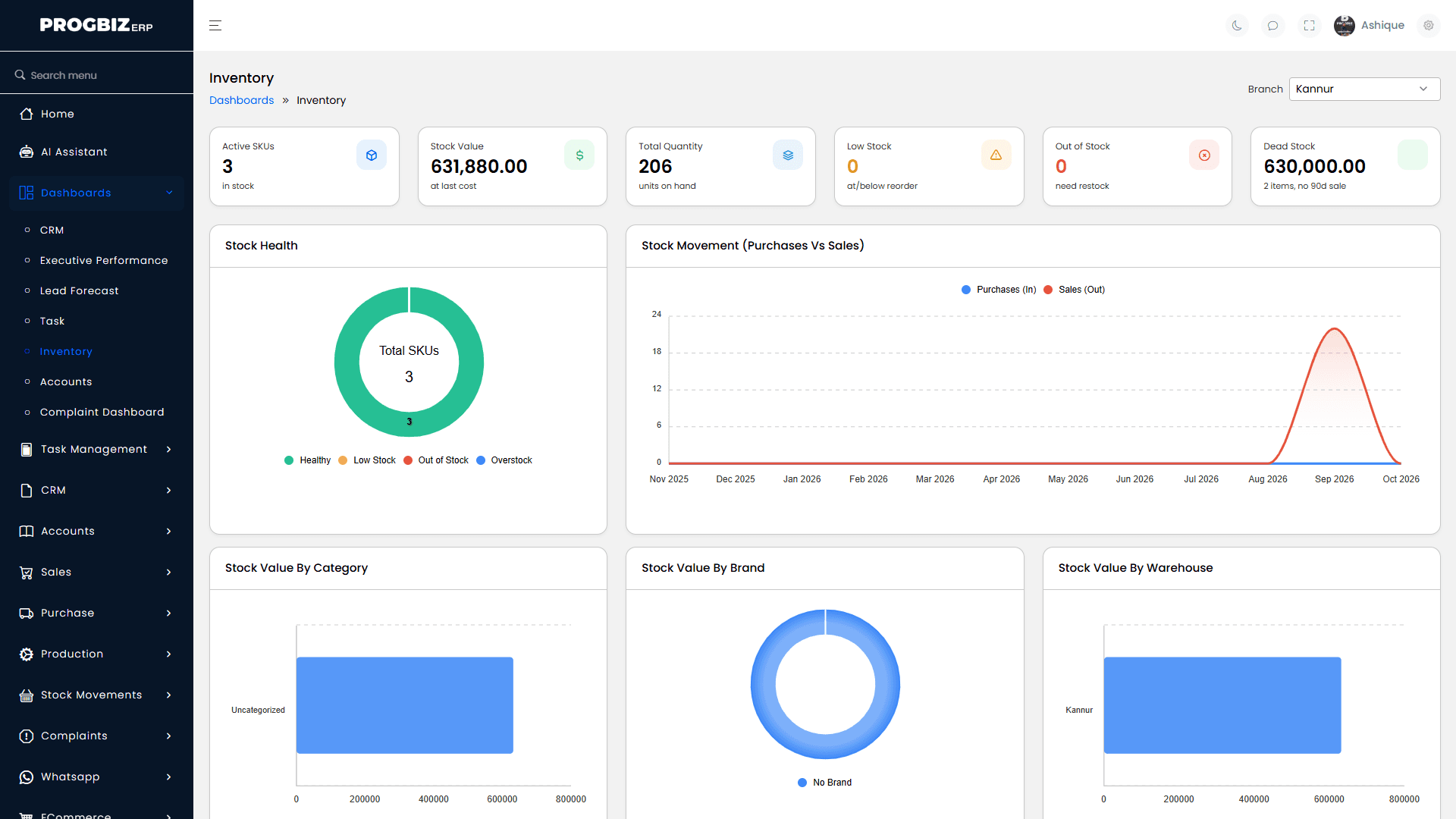
Task: Select the Inventory dashboard submenu item
Action: point(66,351)
